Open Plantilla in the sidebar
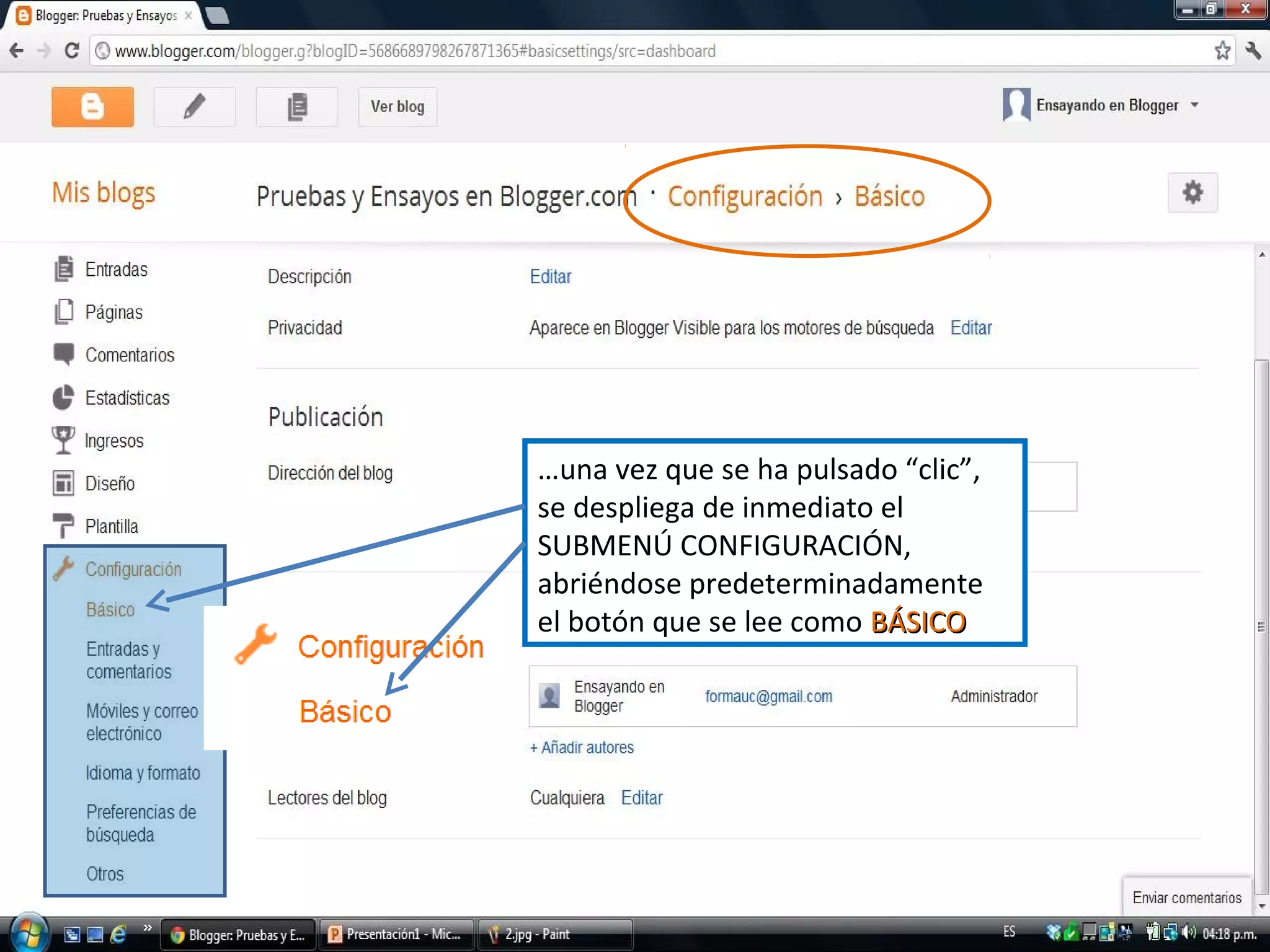Viewport: 1270px width, 952px height. coord(112,526)
